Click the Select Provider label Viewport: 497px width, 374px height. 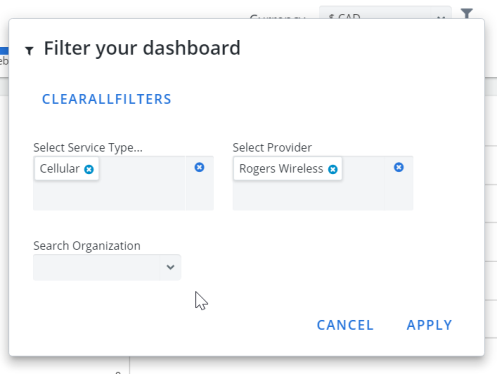click(x=272, y=148)
